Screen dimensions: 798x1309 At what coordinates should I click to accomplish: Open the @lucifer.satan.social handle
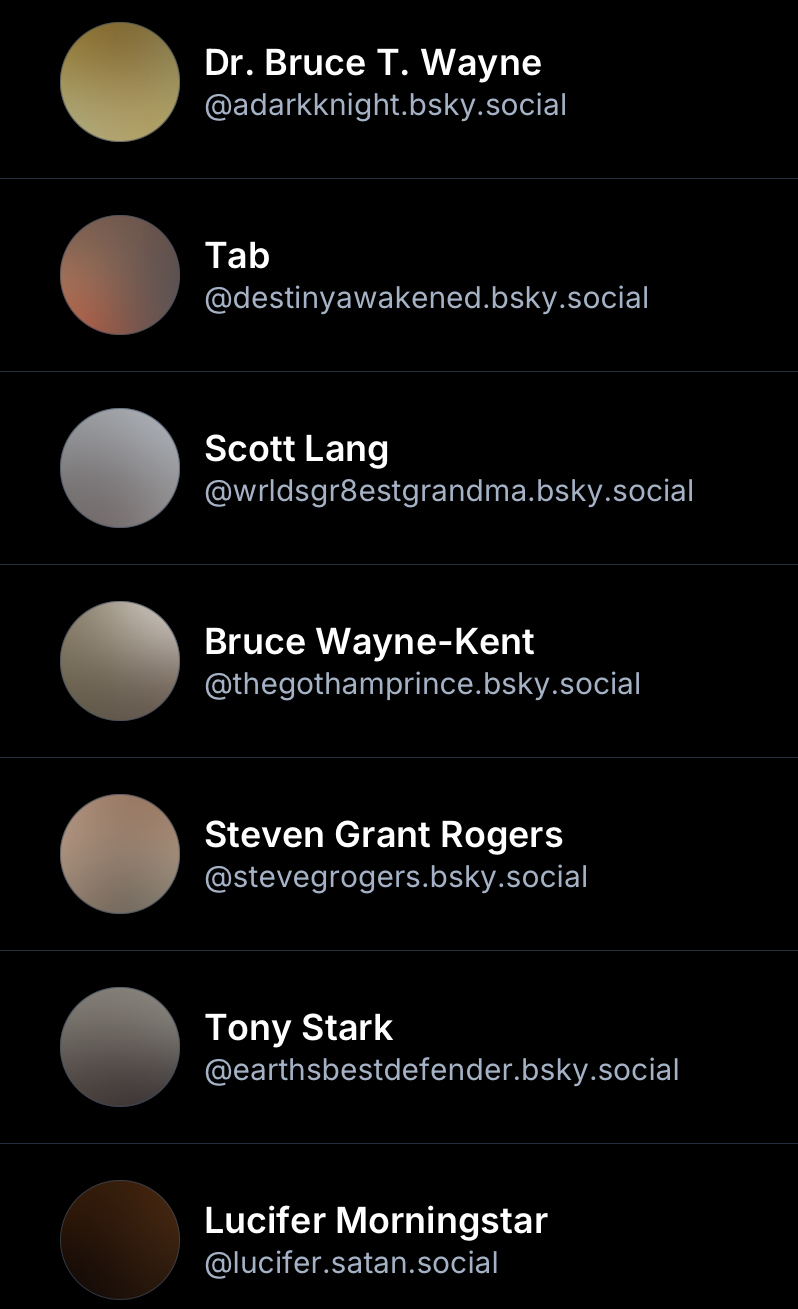tap(351, 1263)
